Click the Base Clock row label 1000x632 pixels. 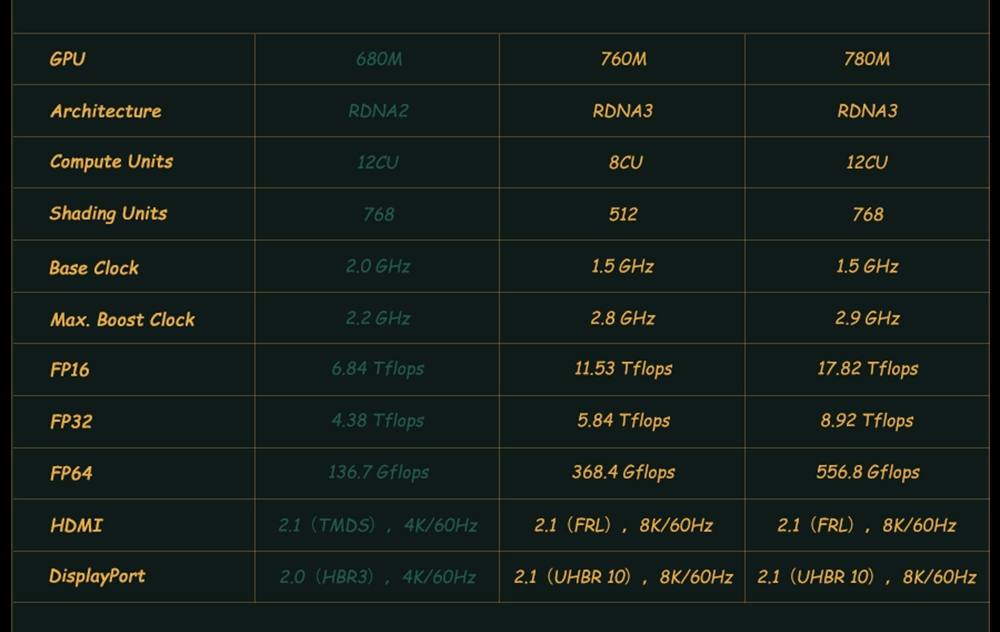point(94,268)
